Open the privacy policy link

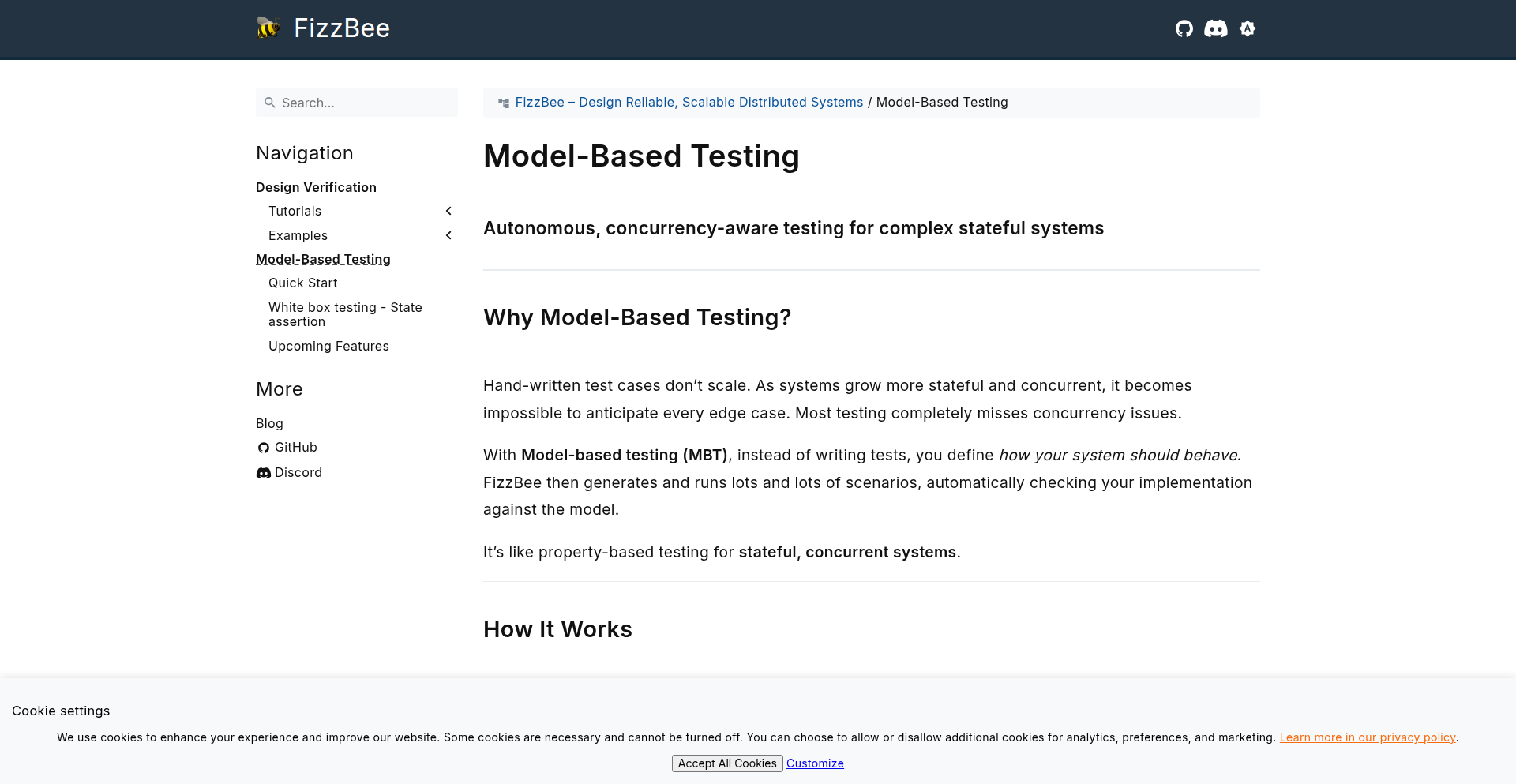[x=1367, y=737]
